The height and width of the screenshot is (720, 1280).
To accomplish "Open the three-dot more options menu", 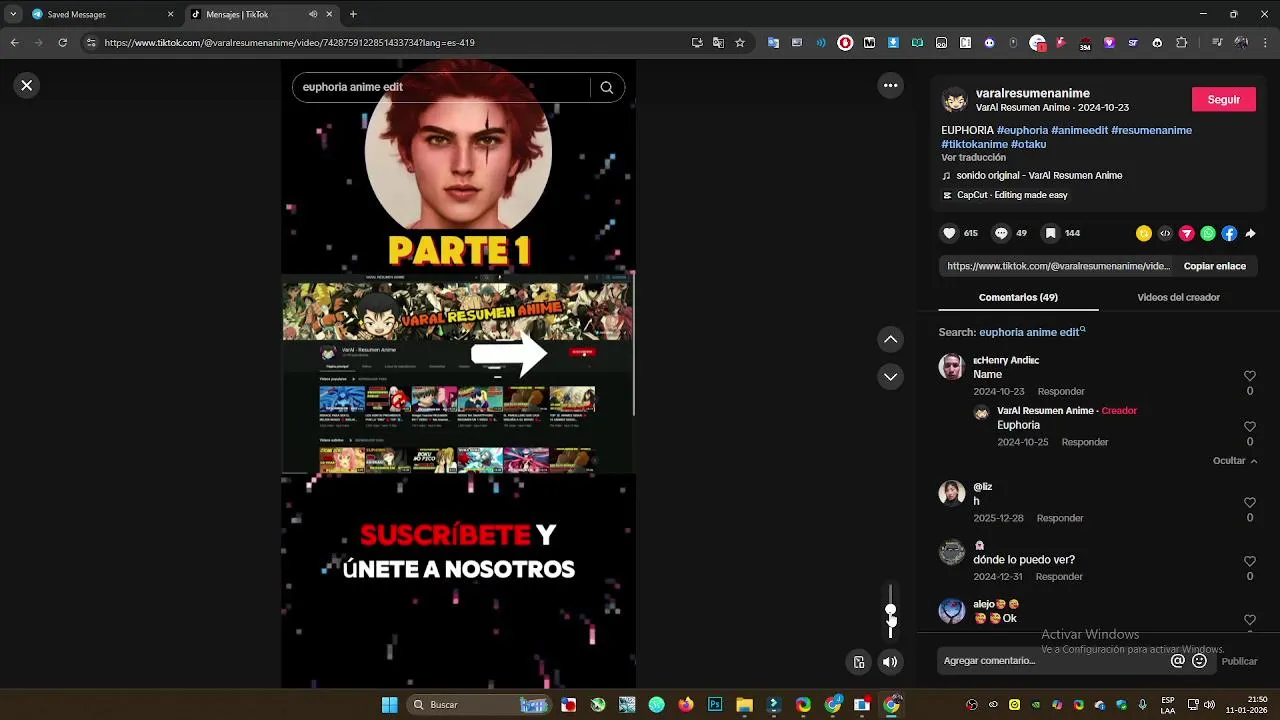I will click(890, 86).
